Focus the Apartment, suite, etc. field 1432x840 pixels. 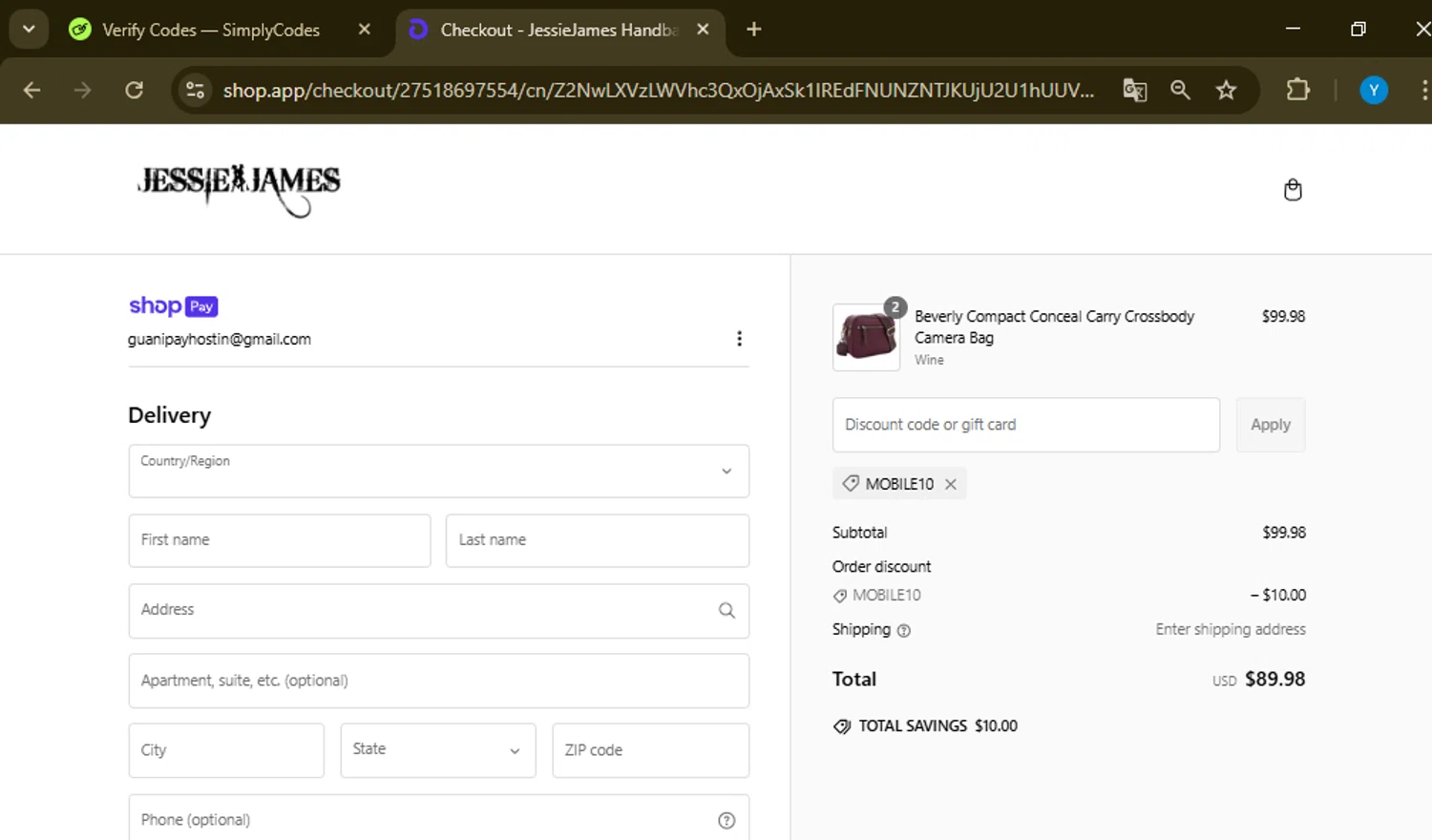pyautogui.click(x=439, y=681)
